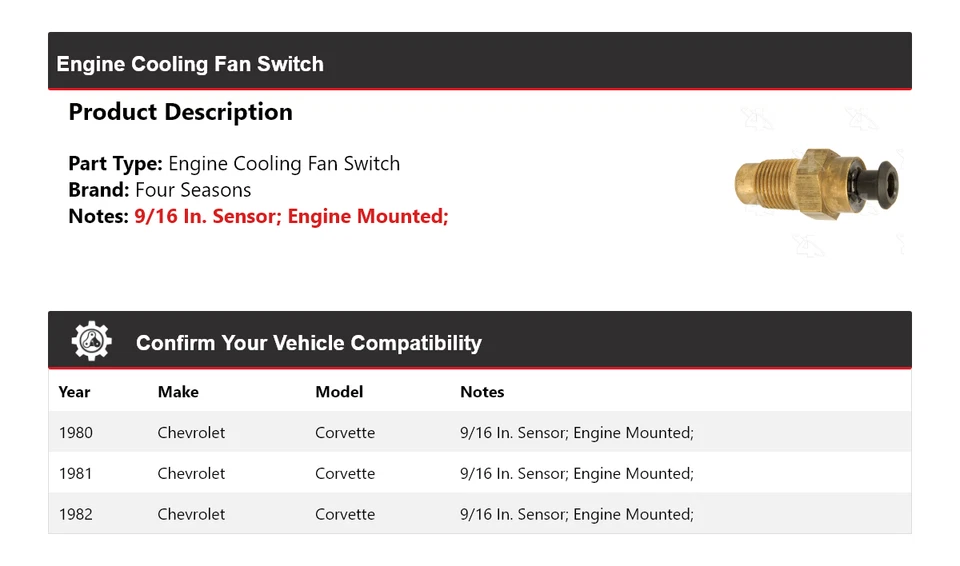Screen dimensions: 960x566
Task: Click the Model column header
Action: [x=339, y=392]
